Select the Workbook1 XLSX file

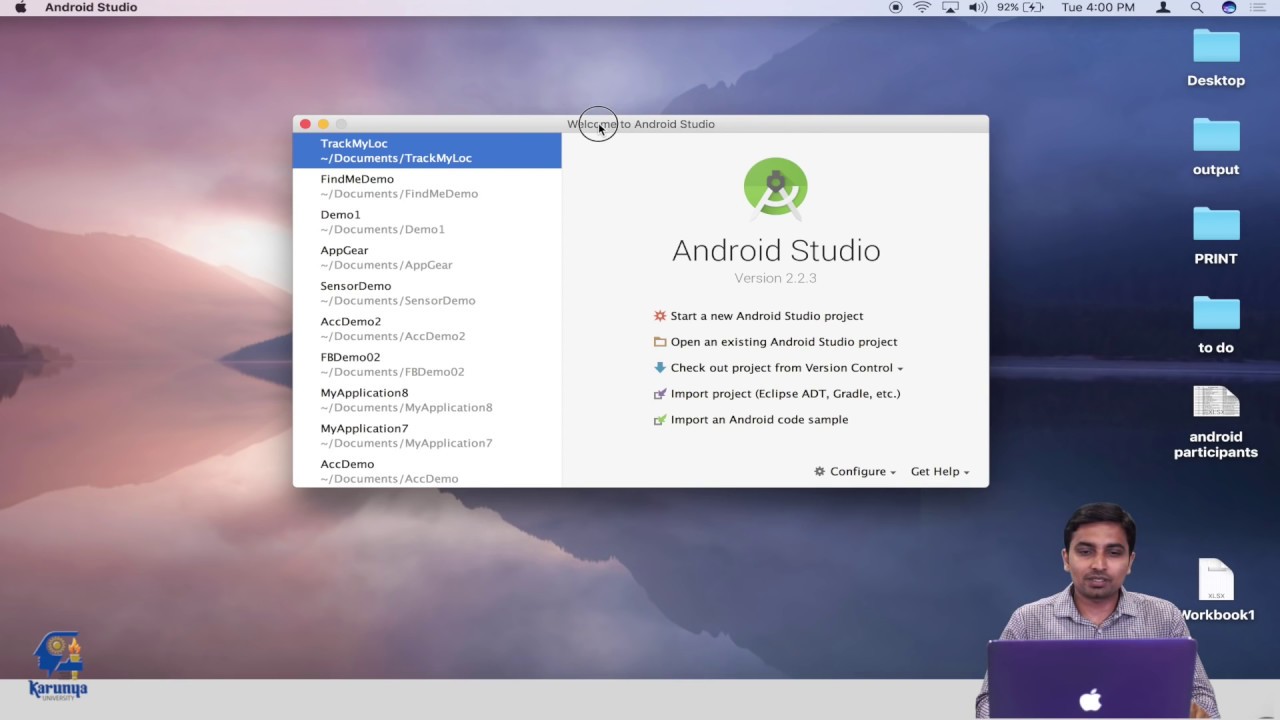(1216, 580)
